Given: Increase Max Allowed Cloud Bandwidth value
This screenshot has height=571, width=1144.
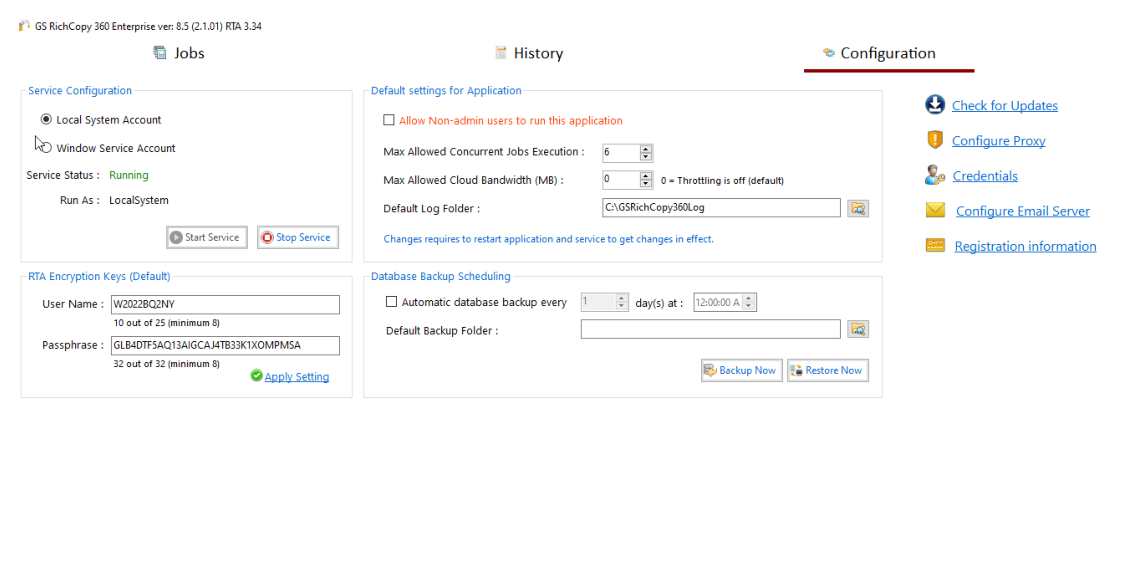Looking at the screenshot, I should [x=646, y=176].
